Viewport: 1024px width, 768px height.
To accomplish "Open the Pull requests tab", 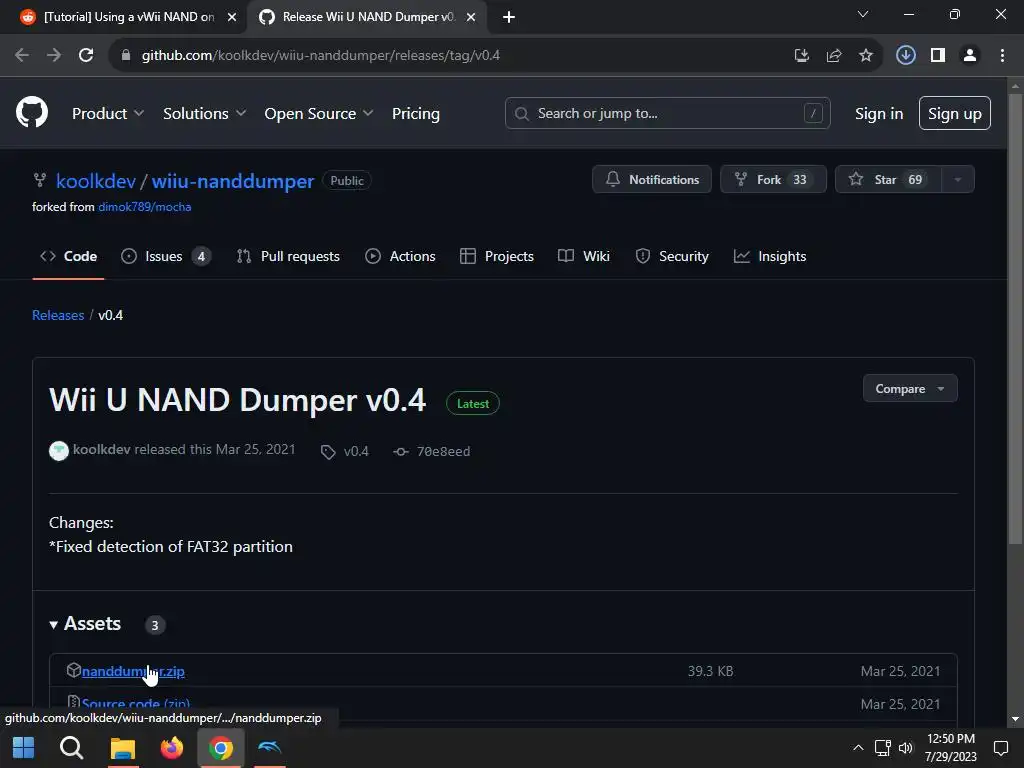I will coord(287,256).
